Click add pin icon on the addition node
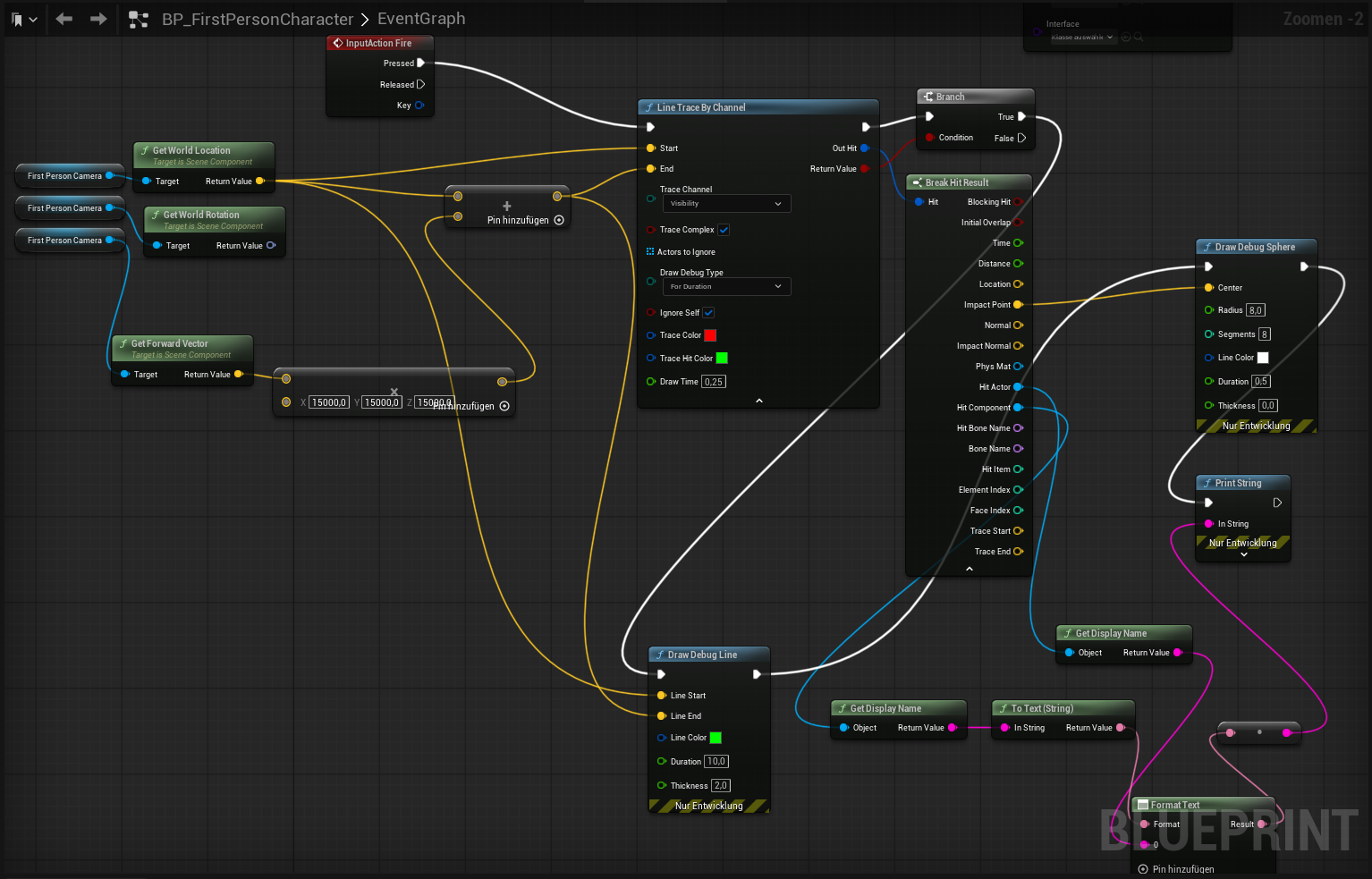Screen dimensions: 1372x879 pyautogui.click(x=559, y=220)
